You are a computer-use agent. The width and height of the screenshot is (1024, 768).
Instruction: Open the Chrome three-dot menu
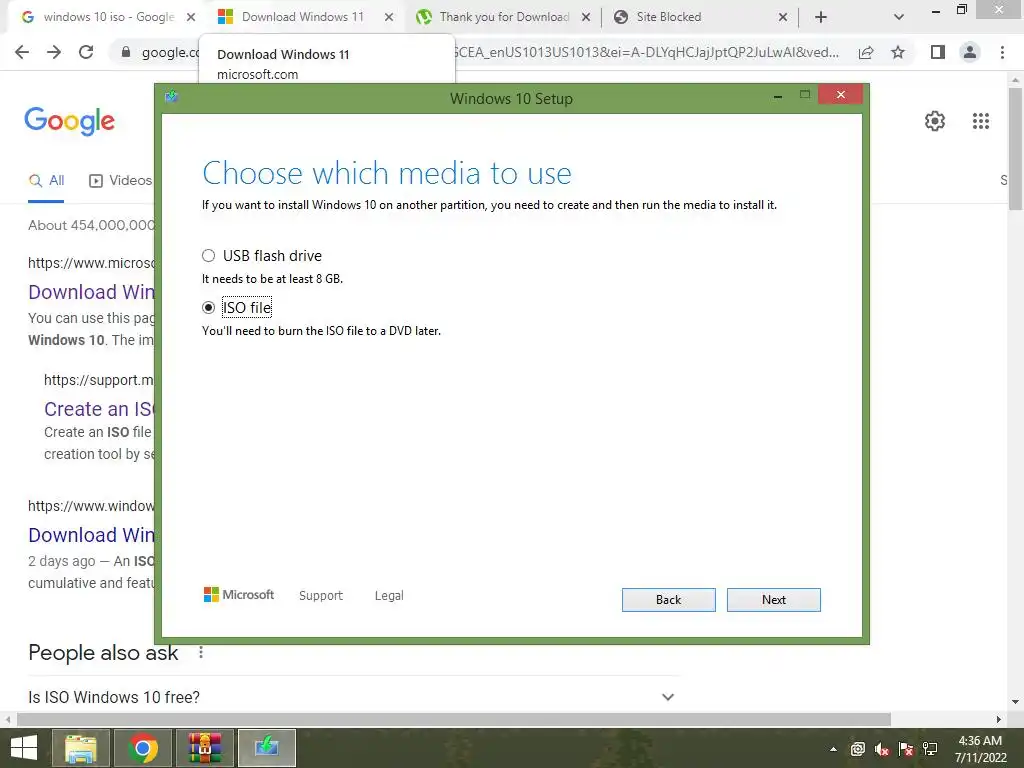pos(1002,52)
